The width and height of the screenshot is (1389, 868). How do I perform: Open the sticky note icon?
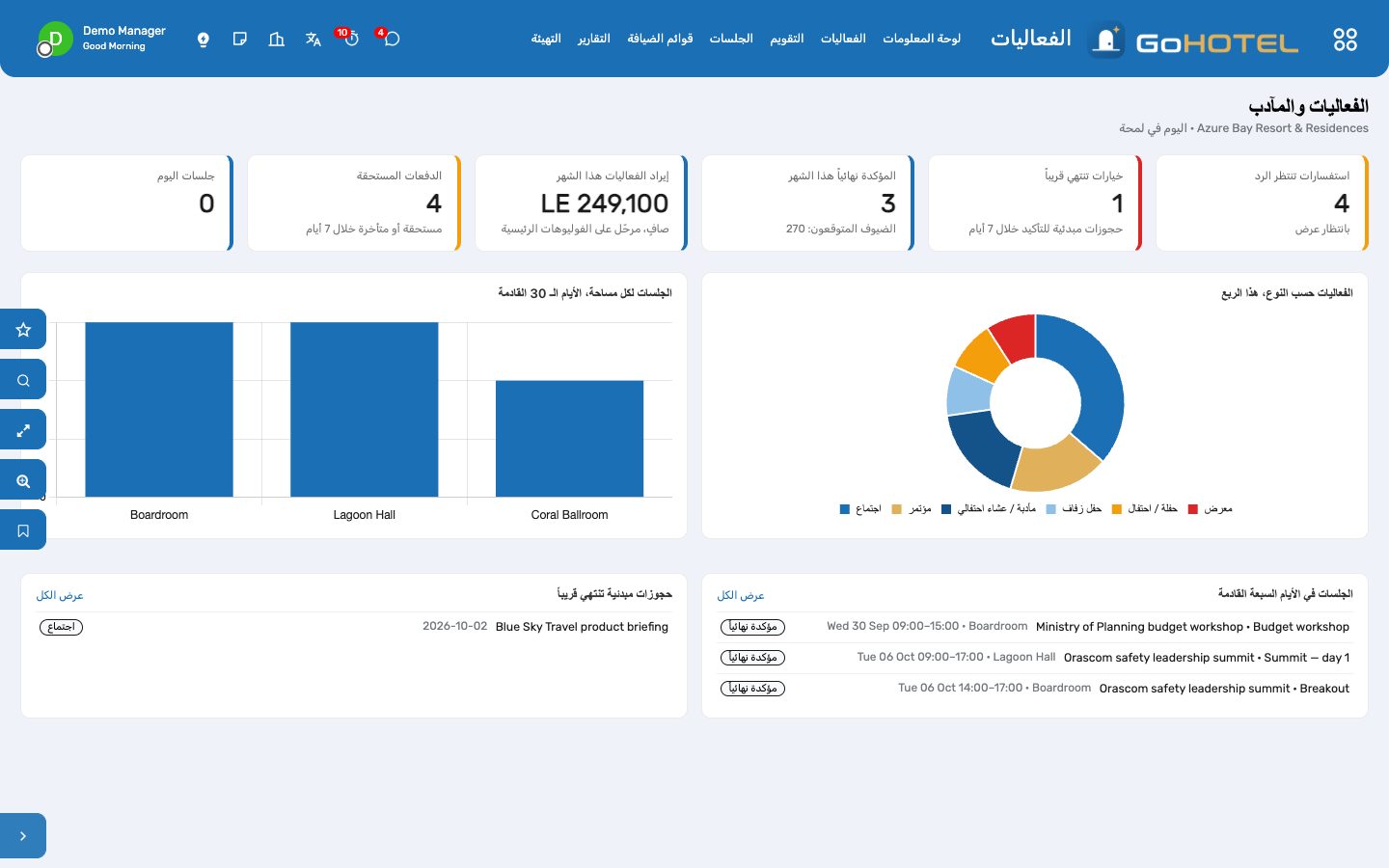[240, 40]
